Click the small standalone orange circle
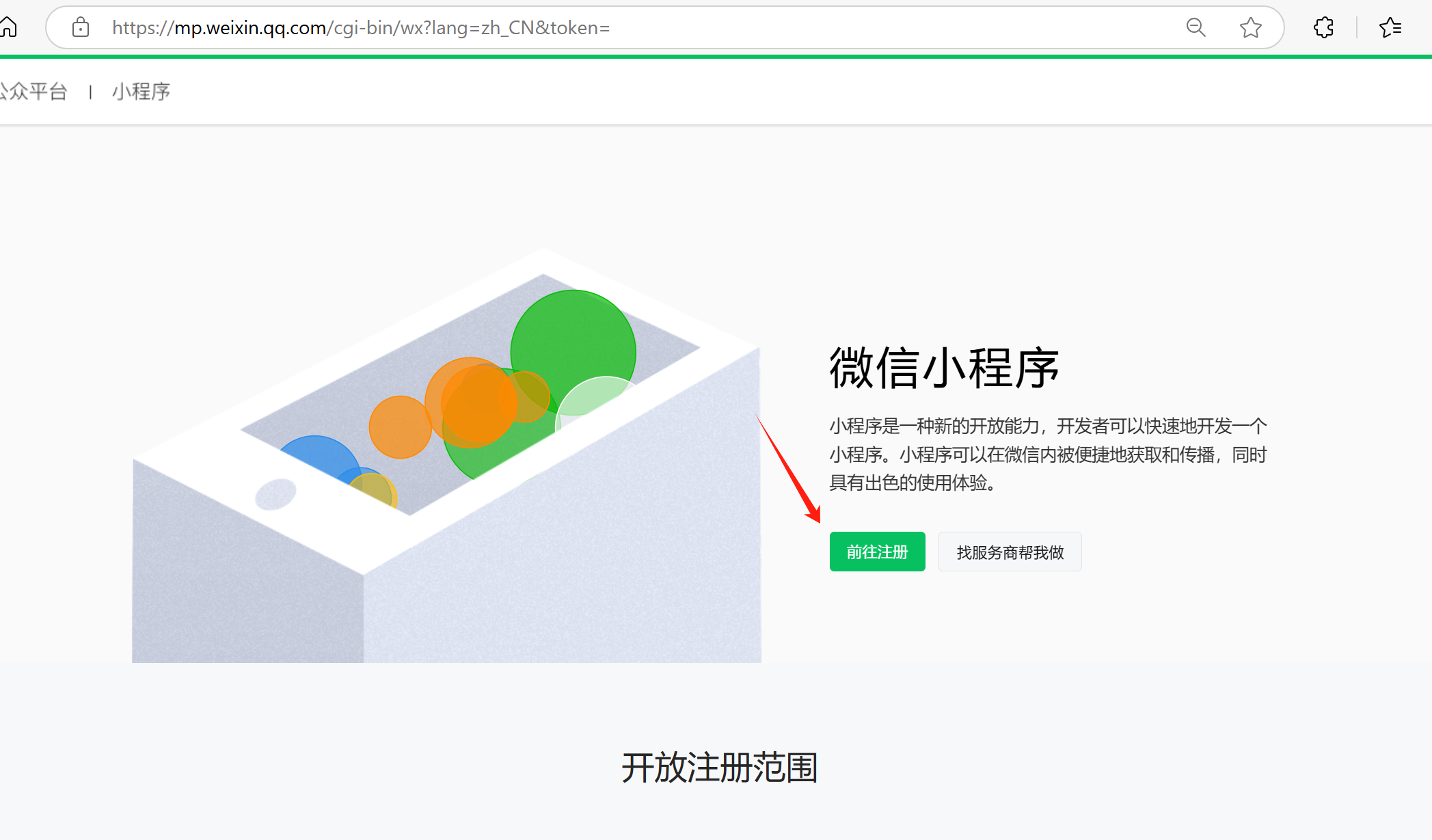 click(x=401, y=427)
